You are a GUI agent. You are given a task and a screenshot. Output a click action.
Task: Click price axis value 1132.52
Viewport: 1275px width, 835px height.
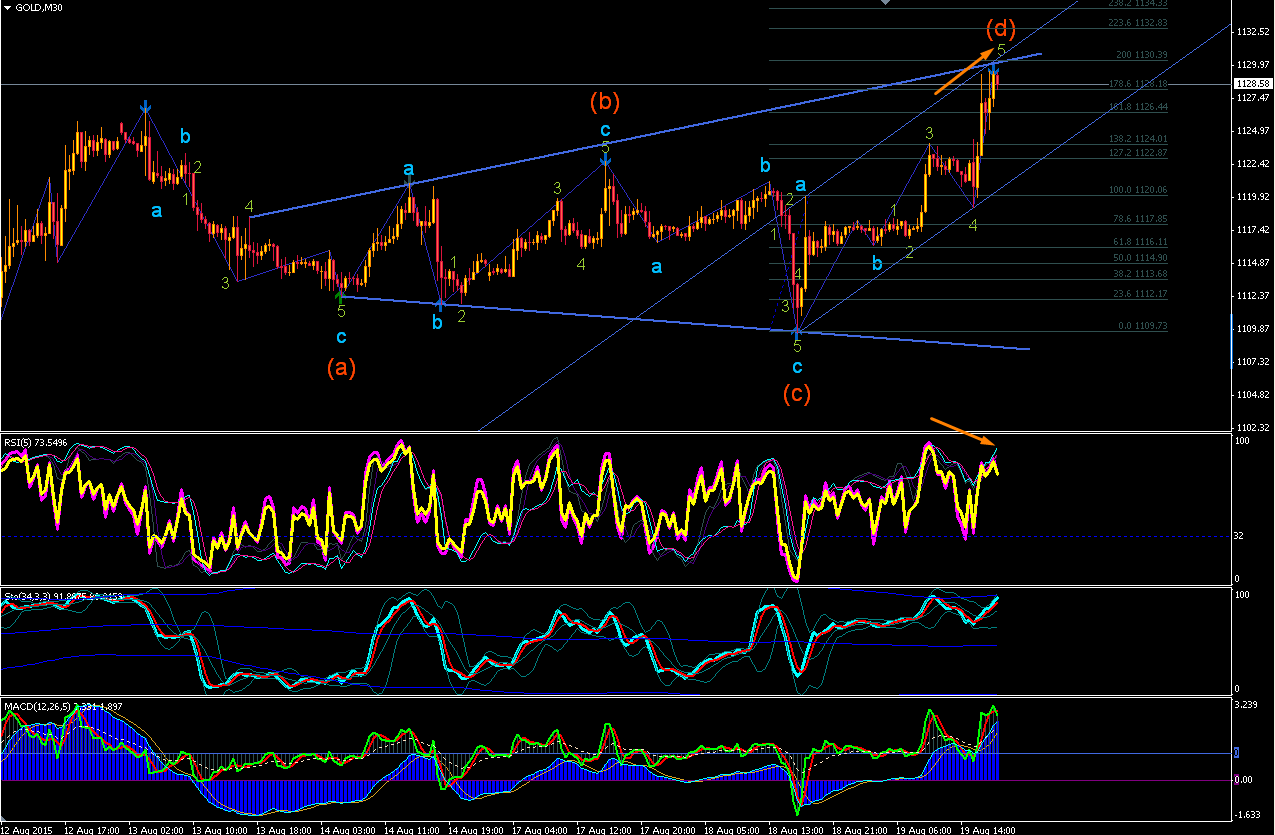(1254, 33)
